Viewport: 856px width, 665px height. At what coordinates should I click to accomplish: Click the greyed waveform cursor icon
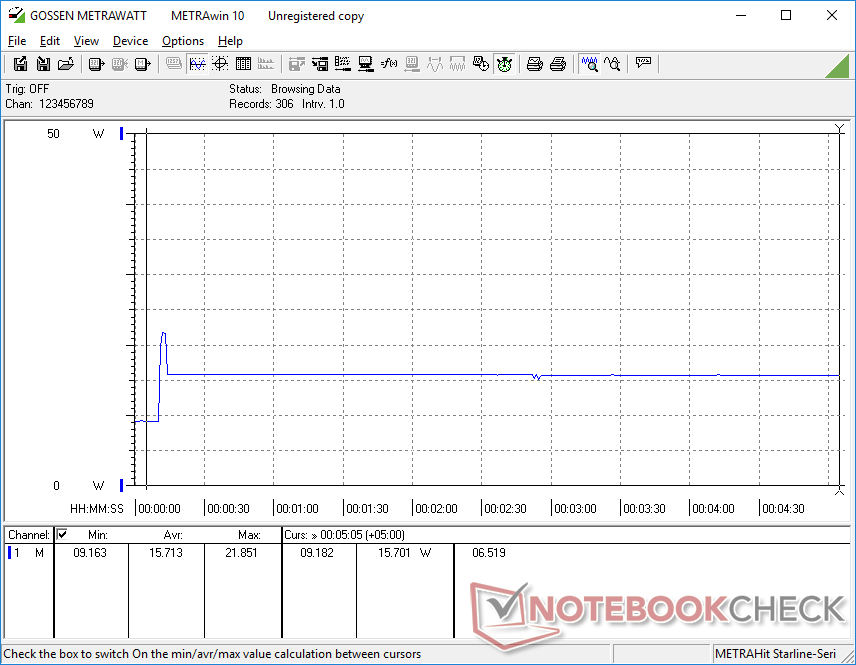point(435,64)
